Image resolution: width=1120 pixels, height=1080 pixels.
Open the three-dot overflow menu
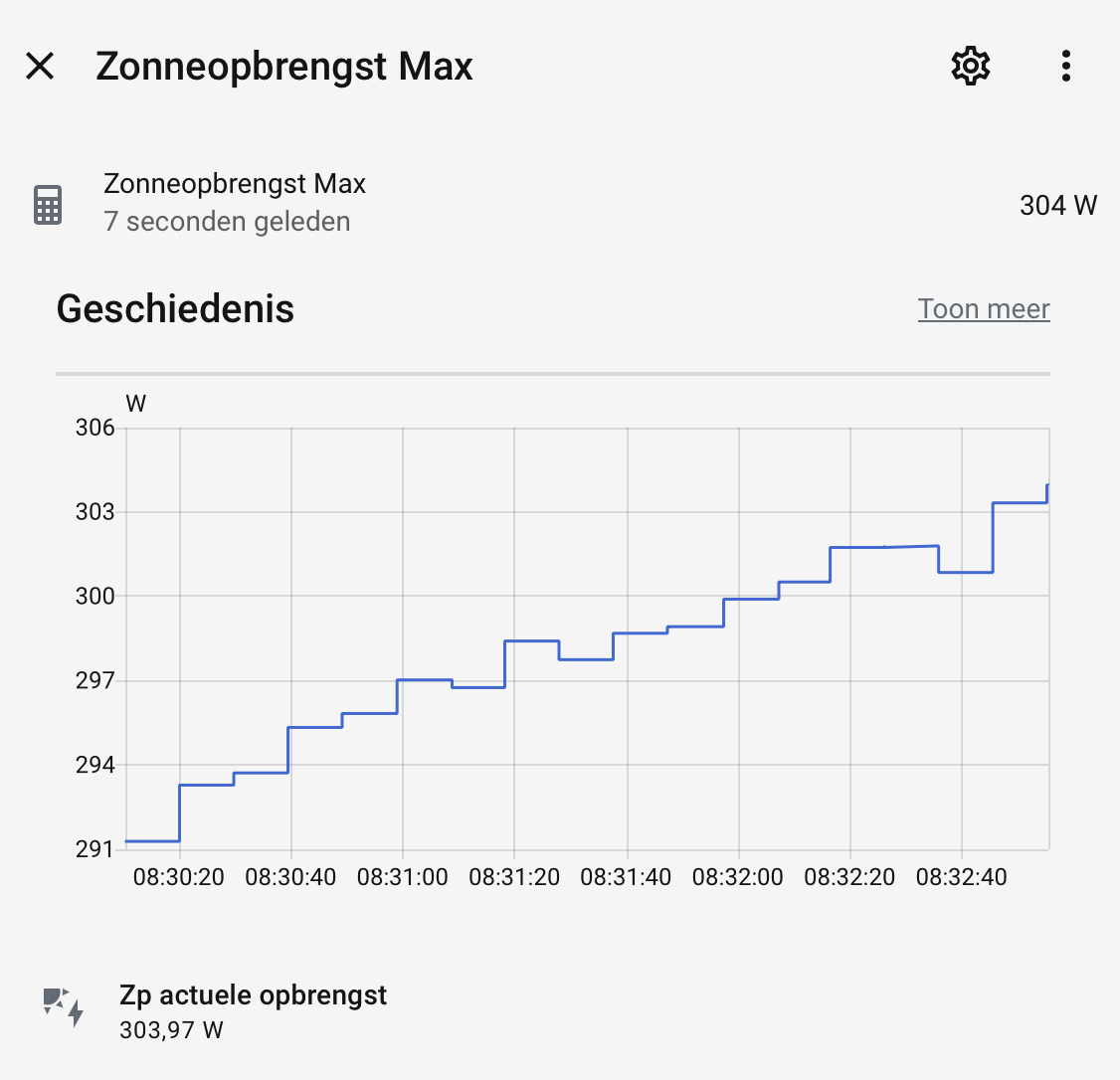point(1065,67)
